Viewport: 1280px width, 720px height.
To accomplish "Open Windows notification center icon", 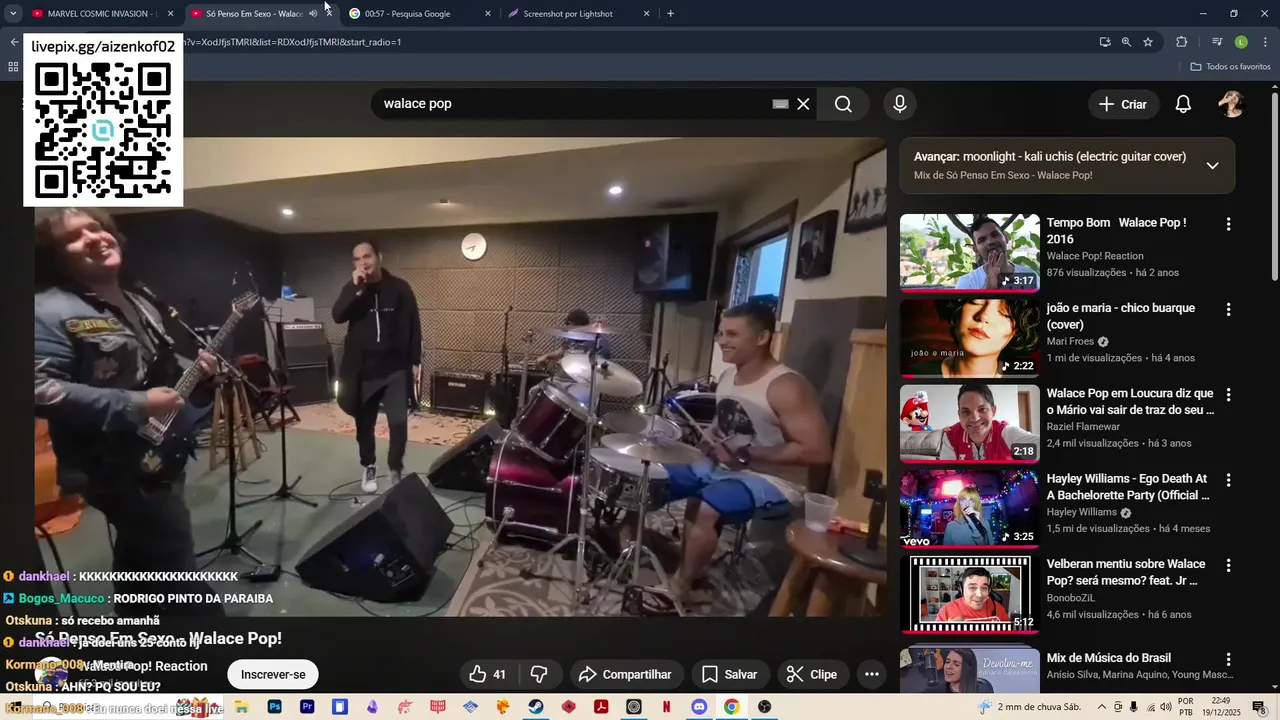I will coord(1259,707).
